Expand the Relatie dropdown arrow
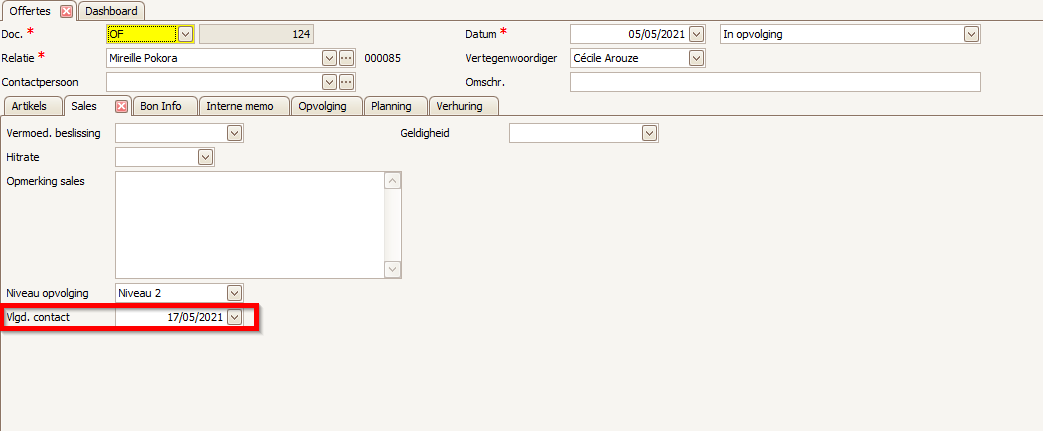Screen dimensions: 1043x431 click(329, 58)
